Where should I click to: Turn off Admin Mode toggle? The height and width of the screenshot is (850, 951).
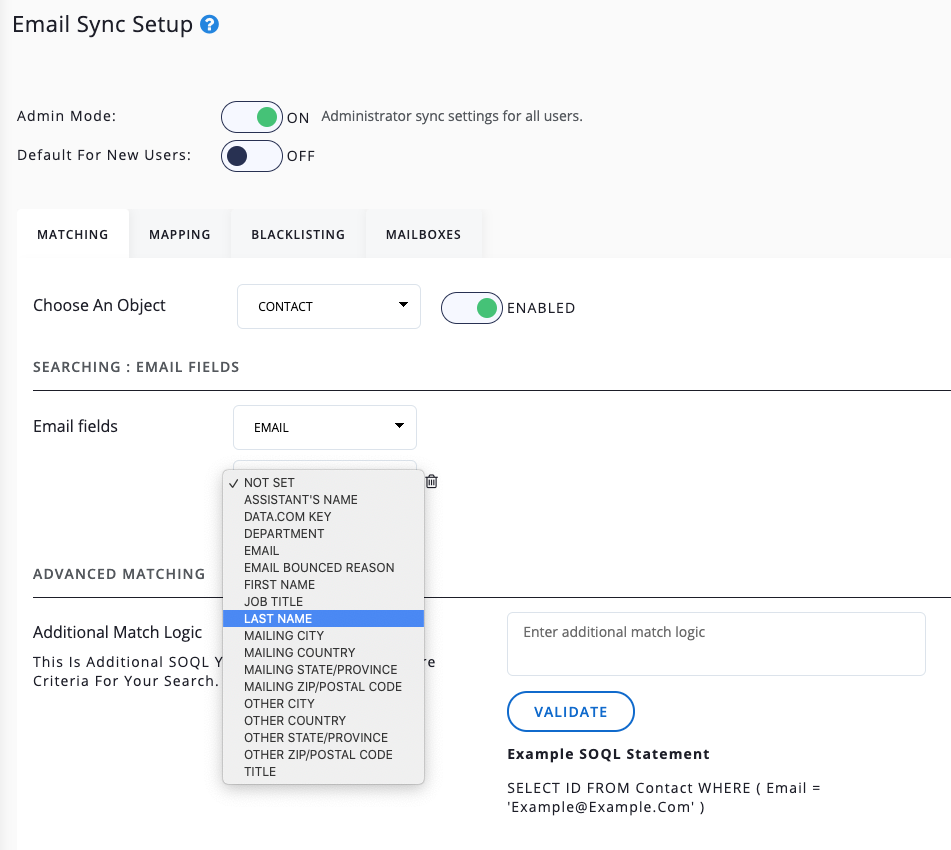pos(251,117)
